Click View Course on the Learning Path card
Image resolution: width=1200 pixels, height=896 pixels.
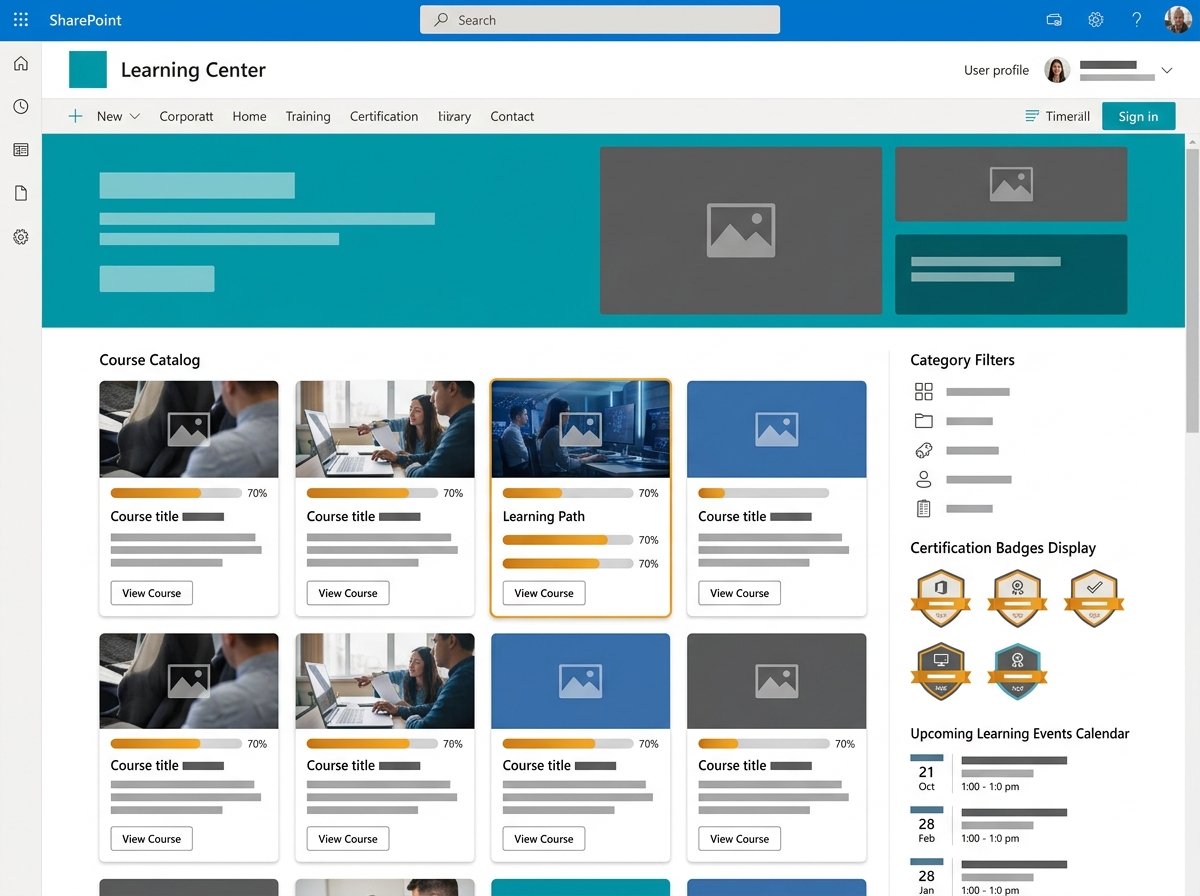click(x=544, y=593)
